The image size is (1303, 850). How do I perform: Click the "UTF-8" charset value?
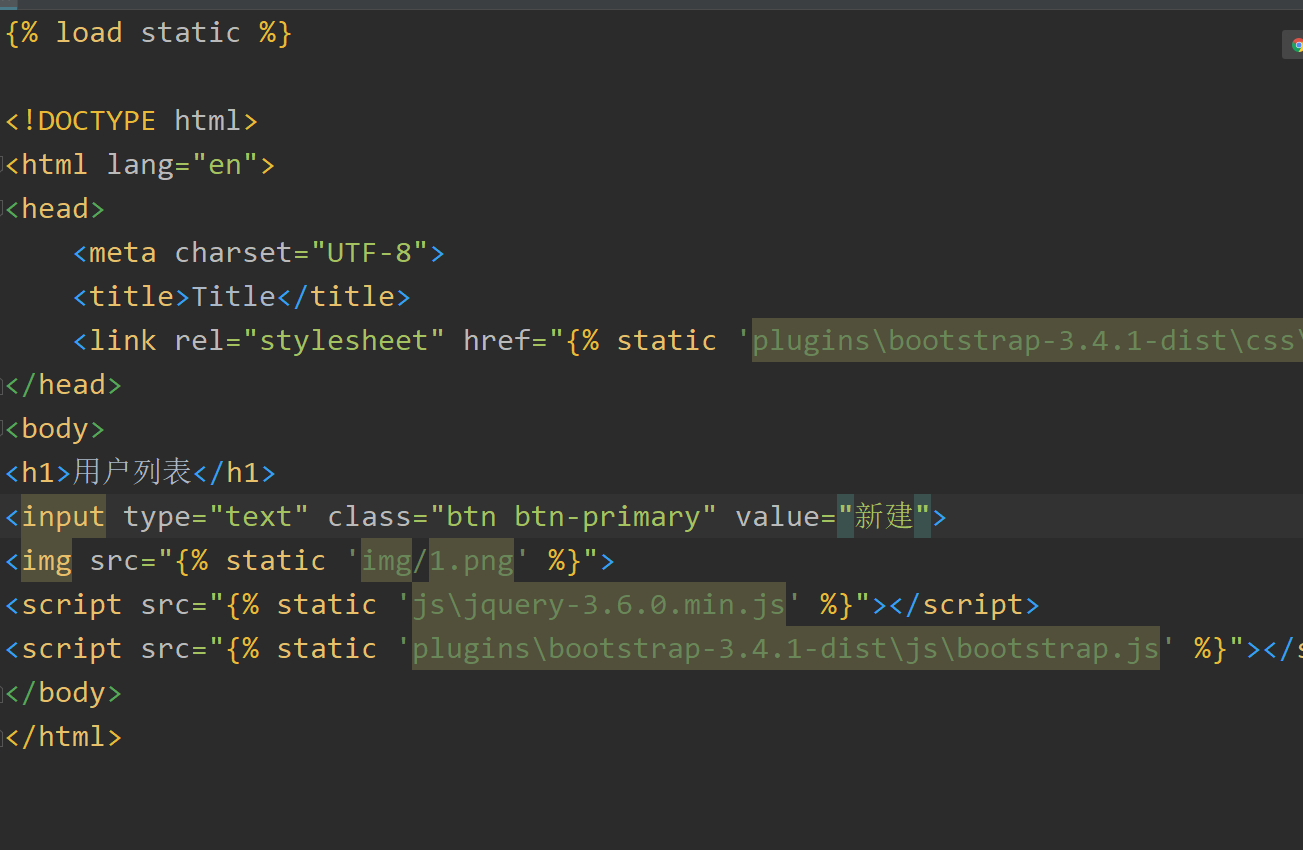pyautogui.click(x=370, y=253)
